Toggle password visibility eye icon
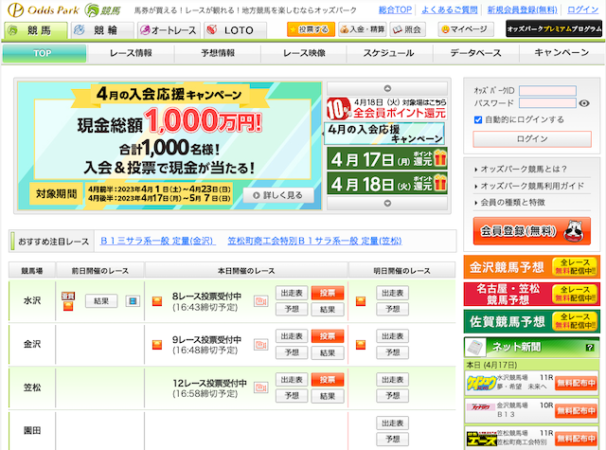The image size is (606, 450). tap(584, 103)
